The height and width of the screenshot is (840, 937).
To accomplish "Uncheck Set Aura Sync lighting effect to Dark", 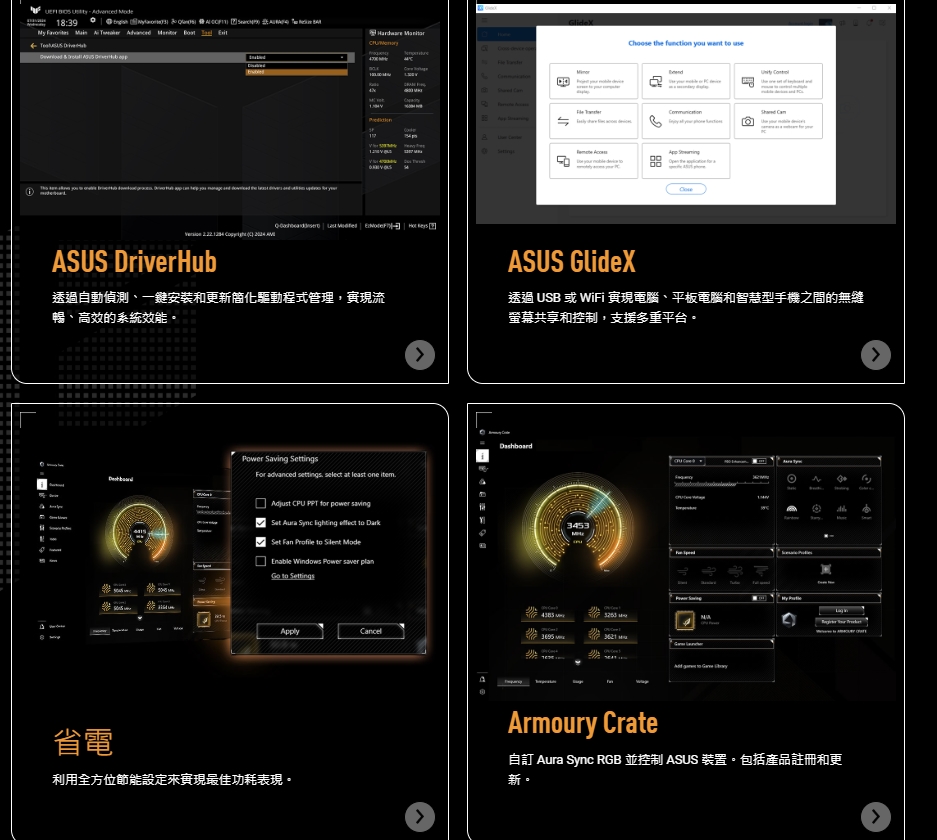I will (x=261, y=522).
